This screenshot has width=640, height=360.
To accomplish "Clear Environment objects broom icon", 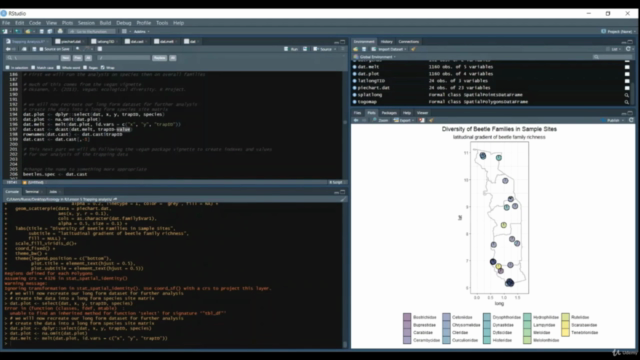I will 413,49.
